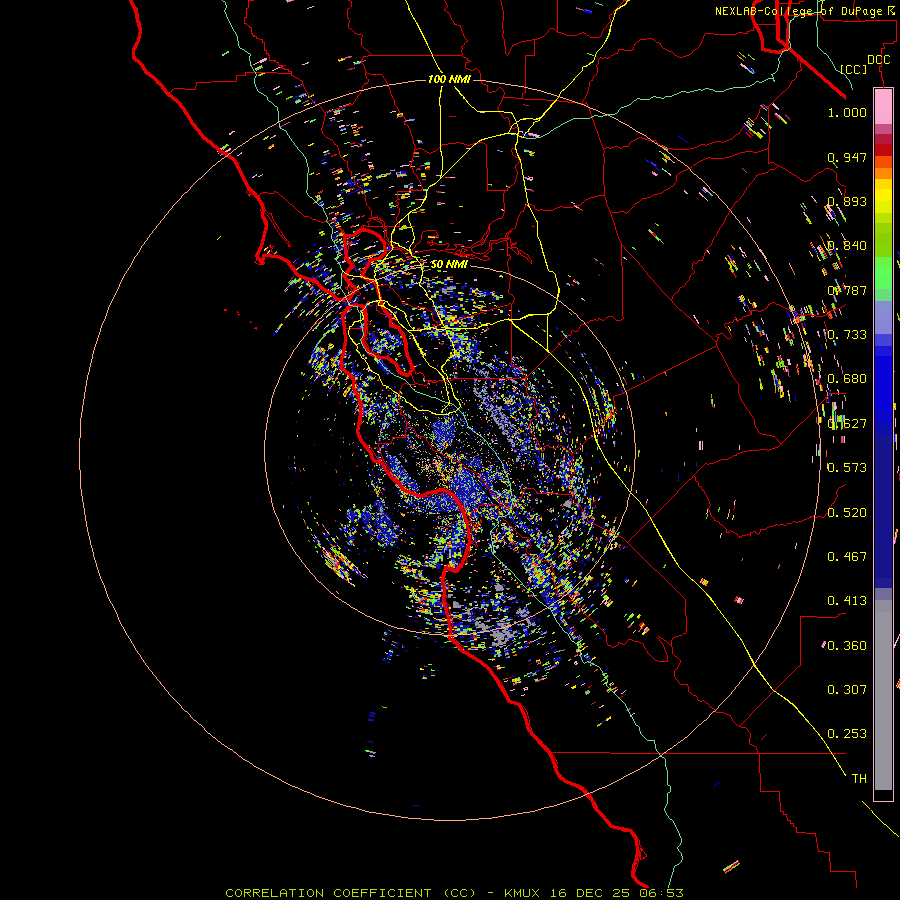900x900 pixels.
Task: Pick the olive-green segment near 0.840
Action: pos(883,240)
